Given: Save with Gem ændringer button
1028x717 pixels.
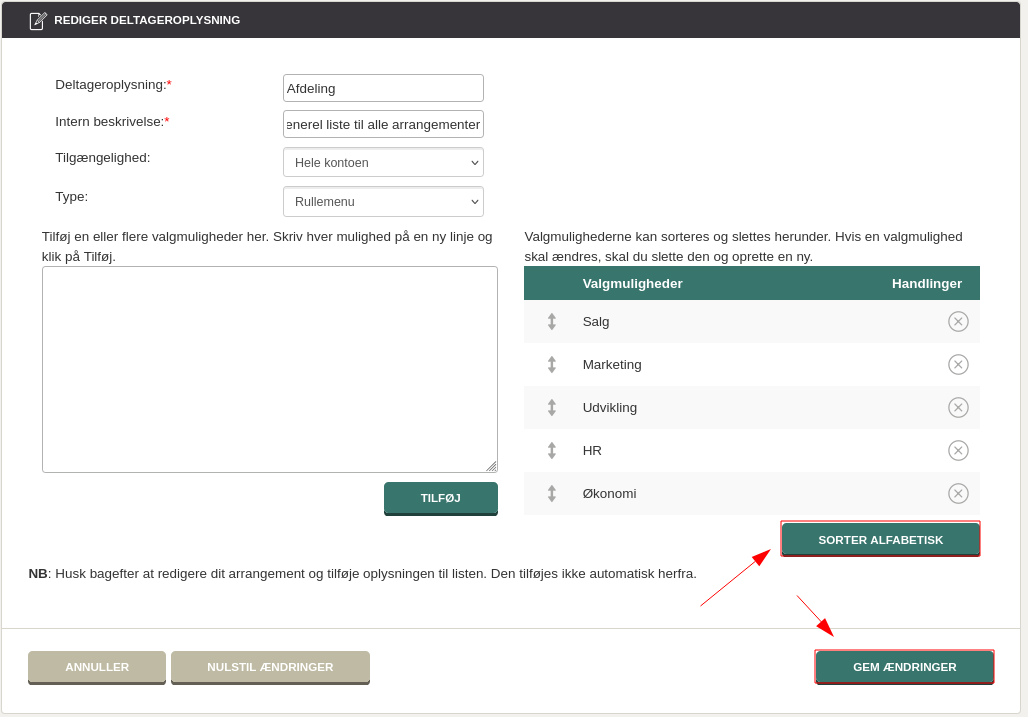Looking at the screenshot, I should [x=904, y=667].
